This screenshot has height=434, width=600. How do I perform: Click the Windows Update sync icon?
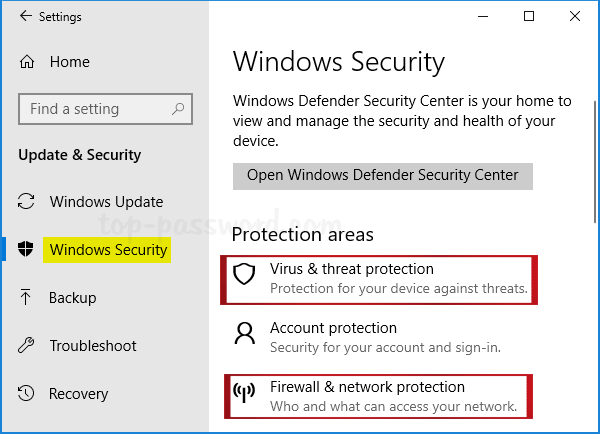pos(26,201)
